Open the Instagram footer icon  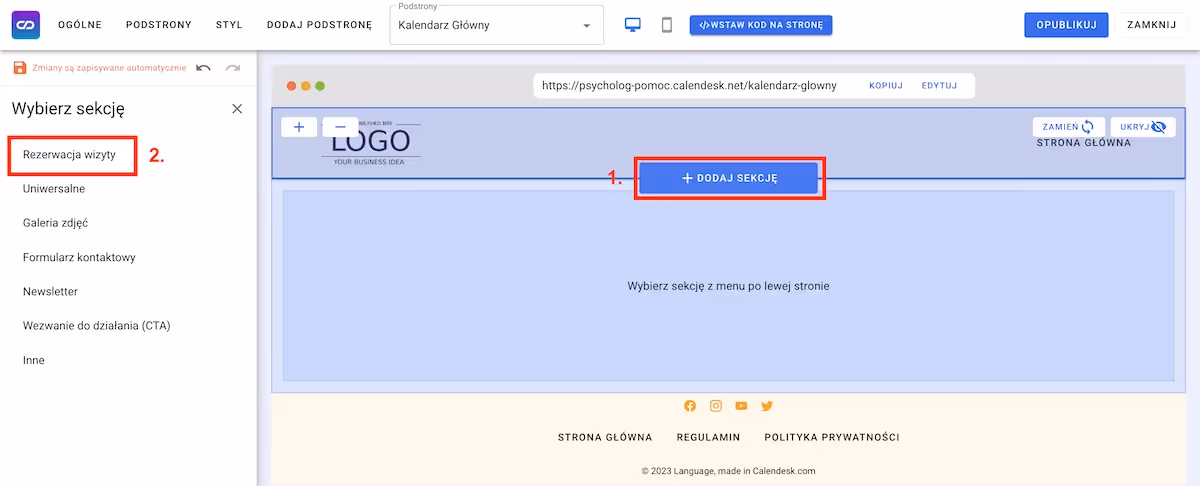[x=716, y=406]
